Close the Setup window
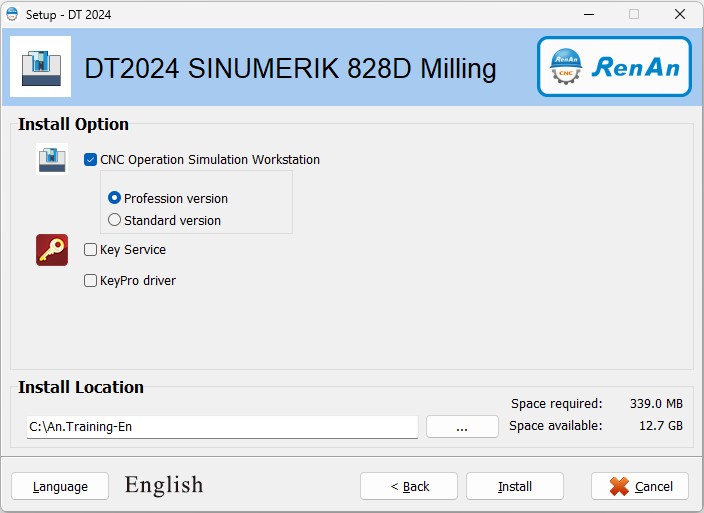Screen dimensions: 704x513 pos(680,14)
